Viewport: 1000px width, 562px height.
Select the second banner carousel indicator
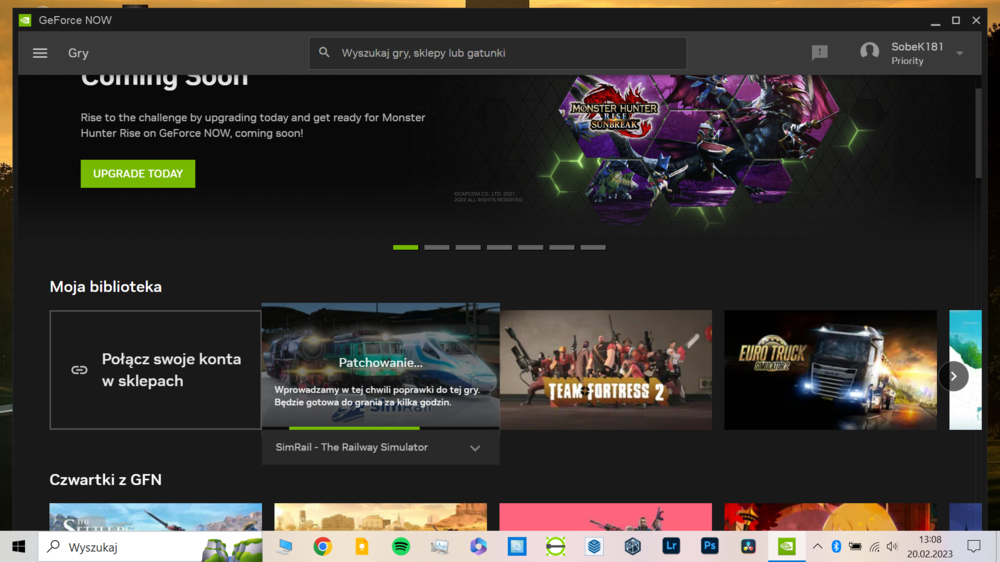[x=437, y=247]
